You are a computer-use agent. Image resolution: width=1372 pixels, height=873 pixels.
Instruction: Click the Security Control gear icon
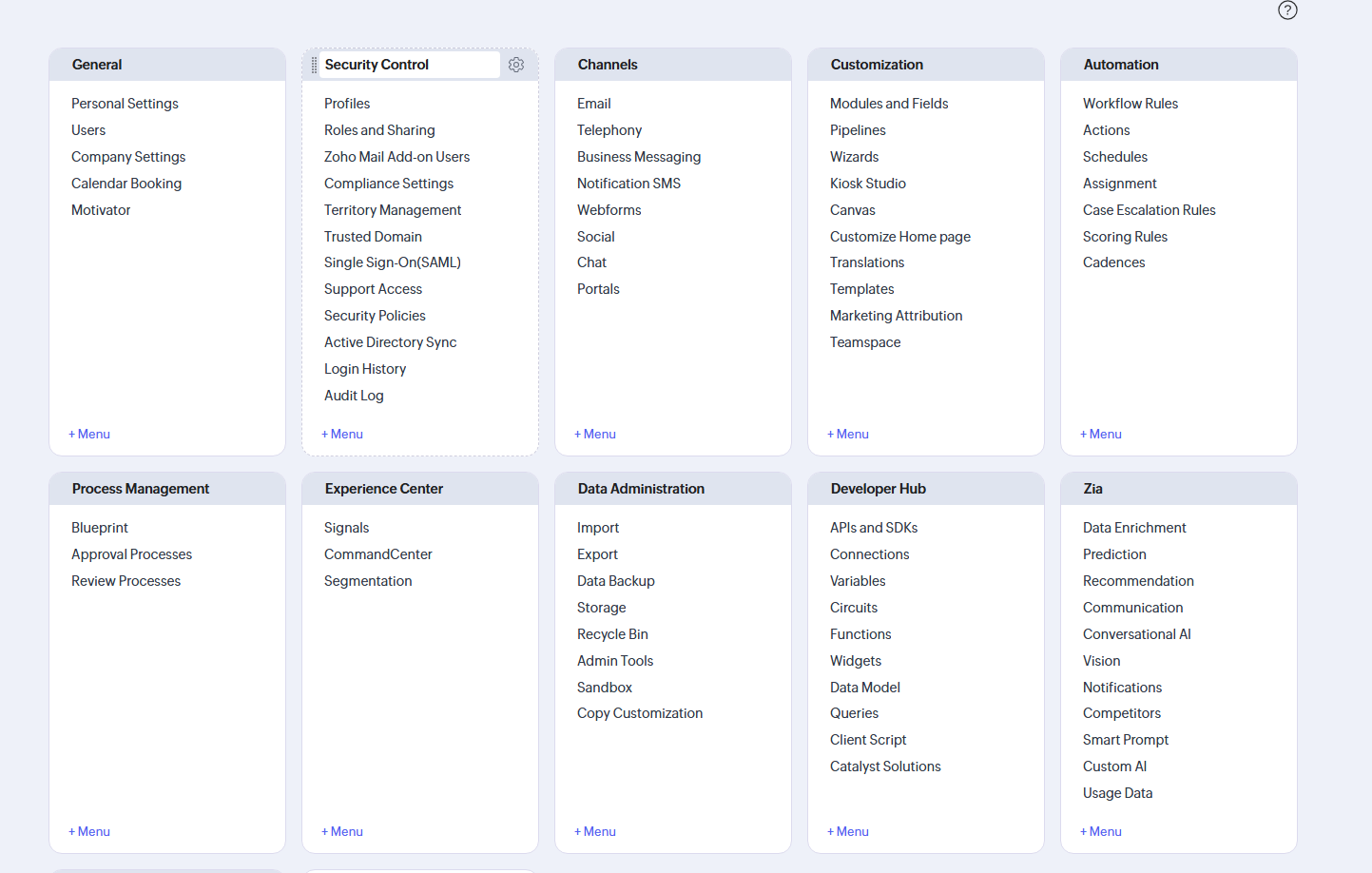tap(516, 65)
